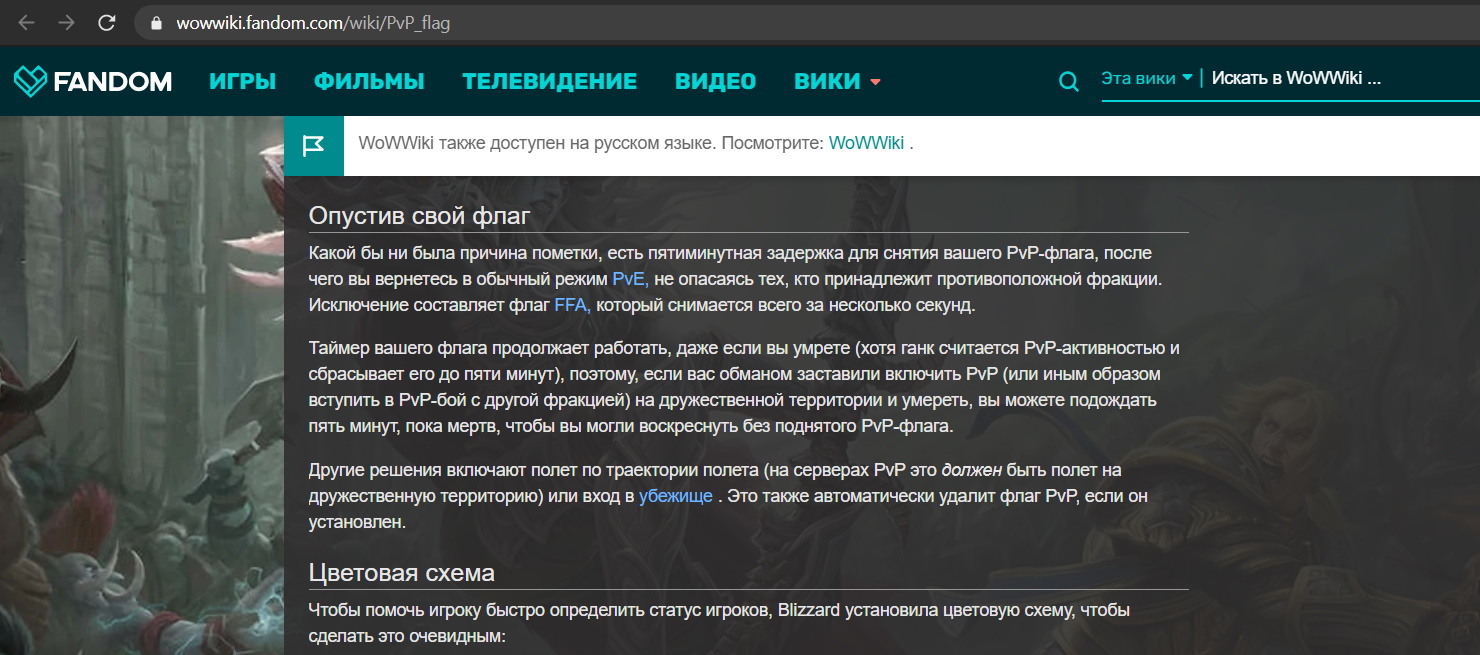Viewport: 1480px width, 655px height.
Task: Expand the ВИКИ dropdown menu
Action: 836,82
